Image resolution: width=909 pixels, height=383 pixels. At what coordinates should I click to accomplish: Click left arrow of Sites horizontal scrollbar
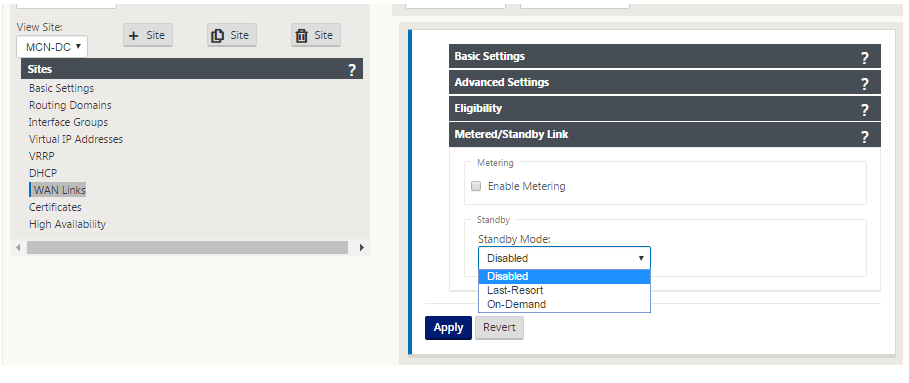coord(17,247)
